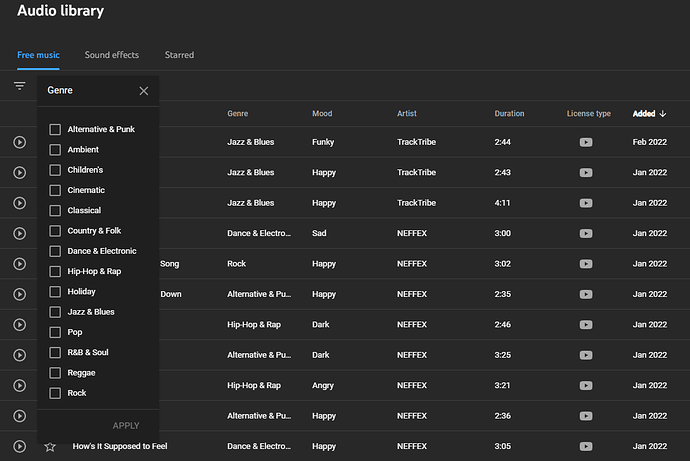This screenshot has height=461, width=690.
Task: Tick the Jazz & Blues filter checkbox
Action: pyautogui.click(x=55, y=312)
